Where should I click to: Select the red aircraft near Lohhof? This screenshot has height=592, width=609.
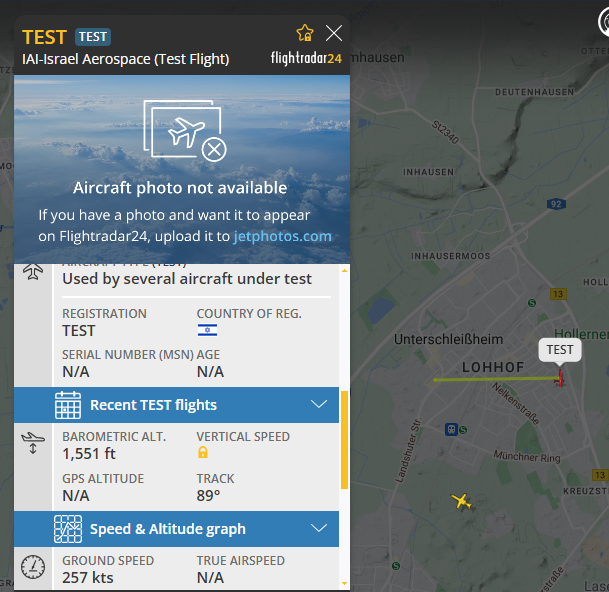point(560,378)
